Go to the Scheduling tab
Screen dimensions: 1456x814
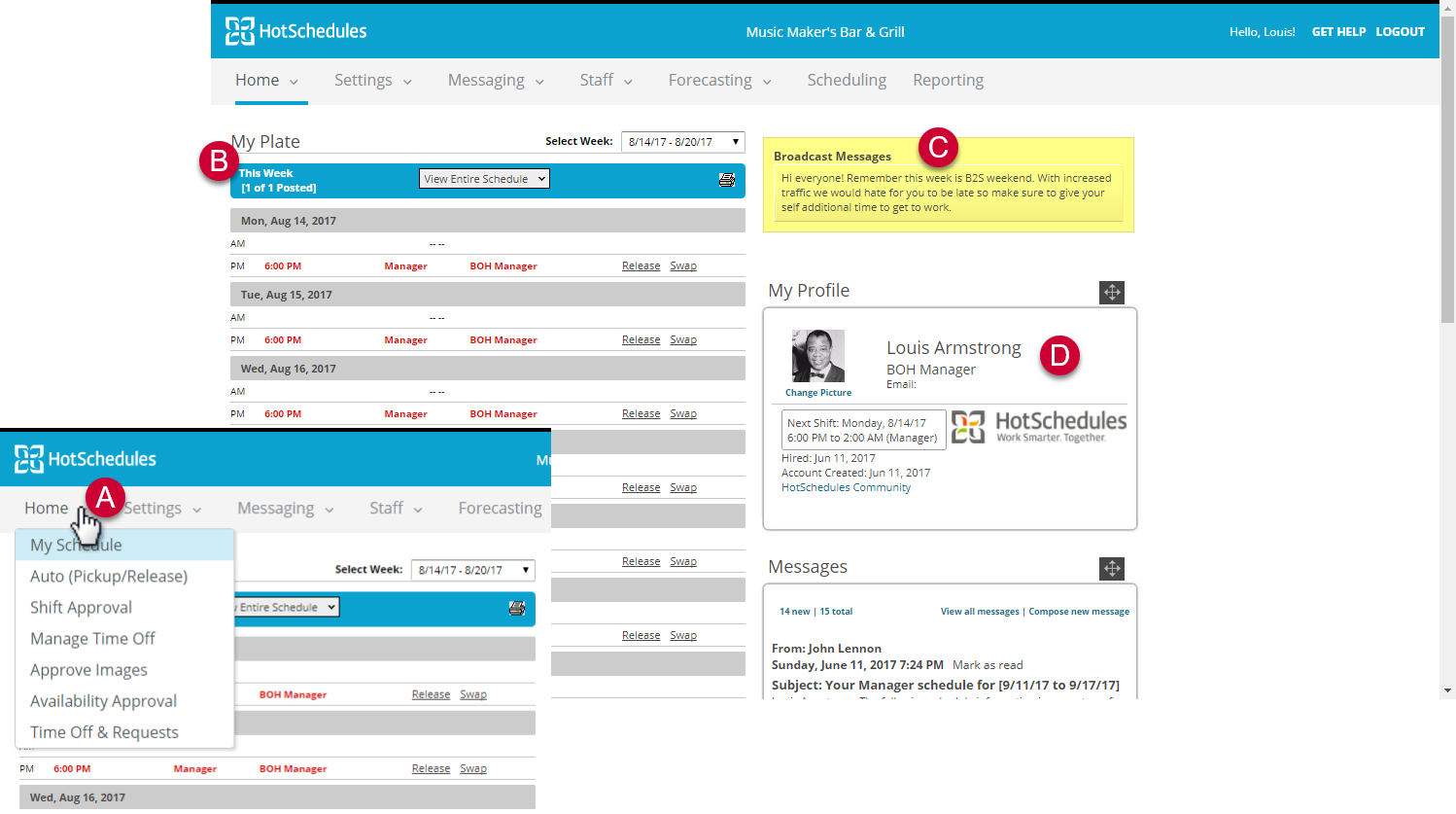coord(847,81)
